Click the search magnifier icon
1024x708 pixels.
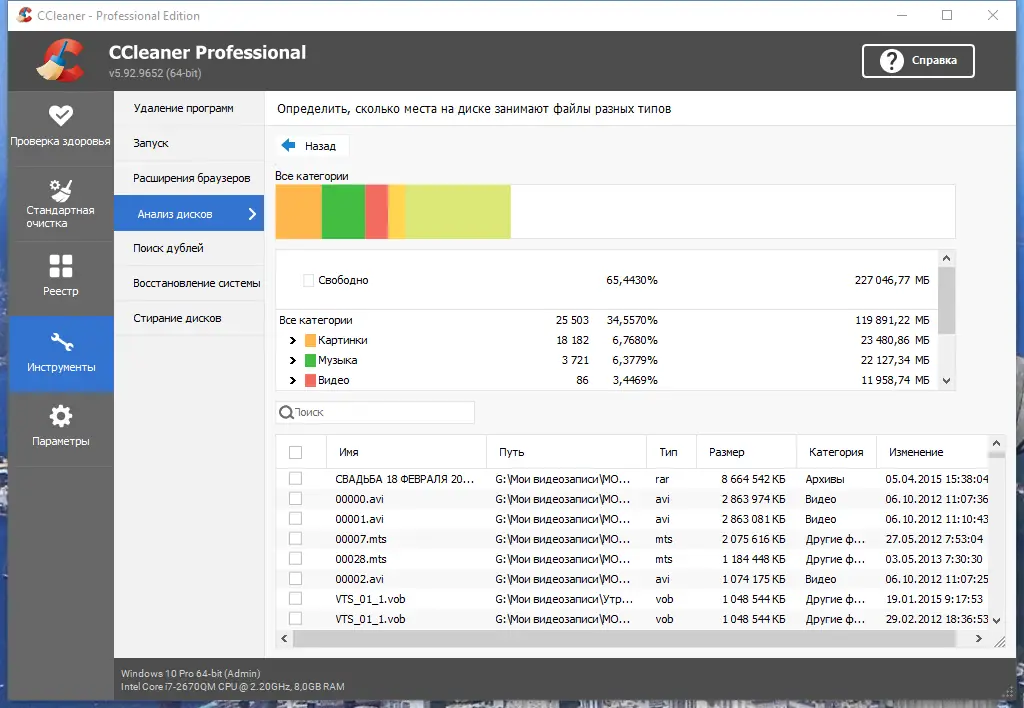pos(286,412)
